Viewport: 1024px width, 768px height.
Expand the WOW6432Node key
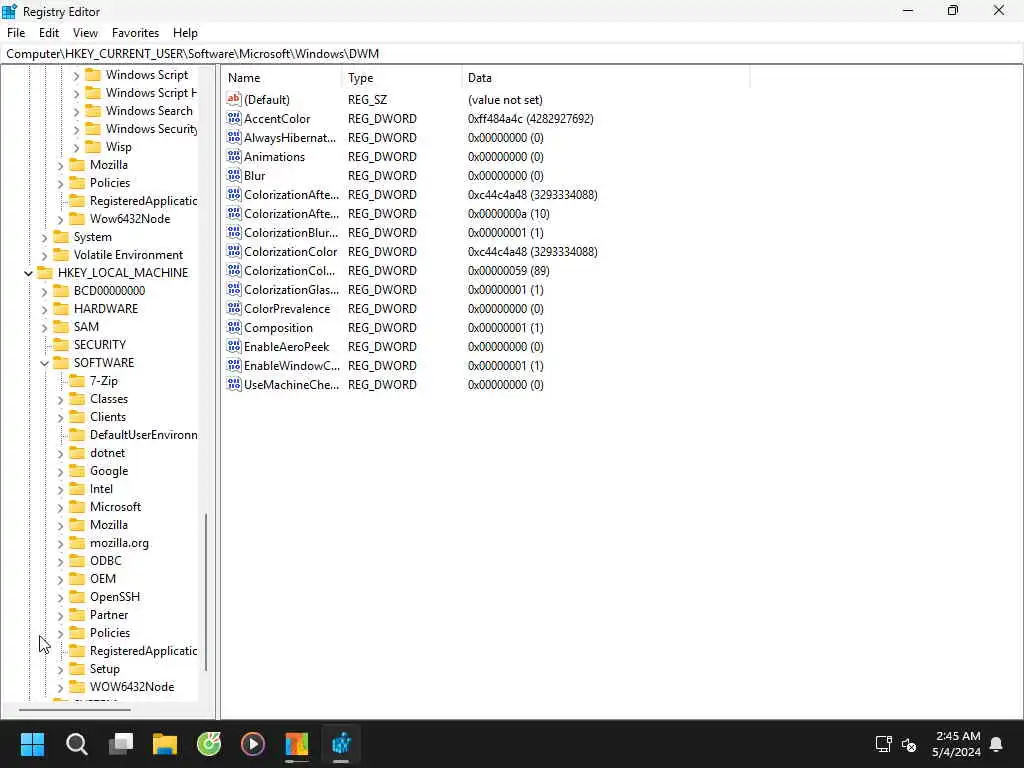click(61, 687)
